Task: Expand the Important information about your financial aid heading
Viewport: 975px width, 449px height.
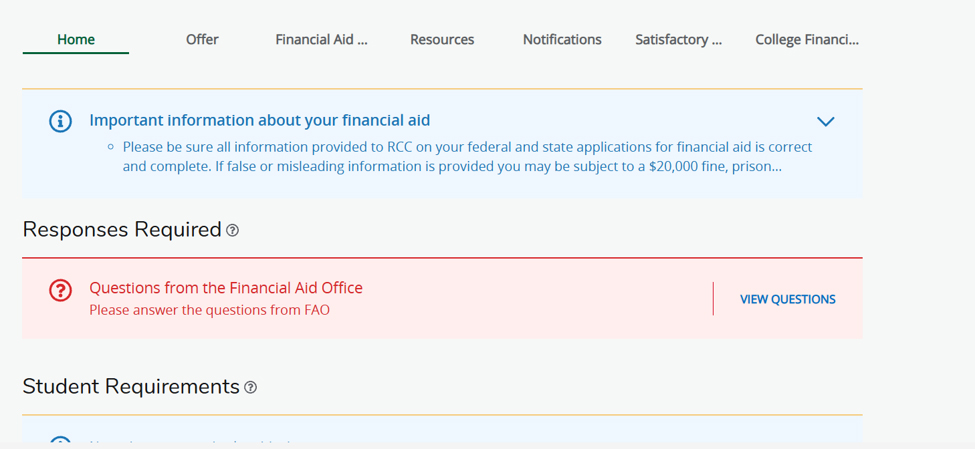Action: point(259,120)
